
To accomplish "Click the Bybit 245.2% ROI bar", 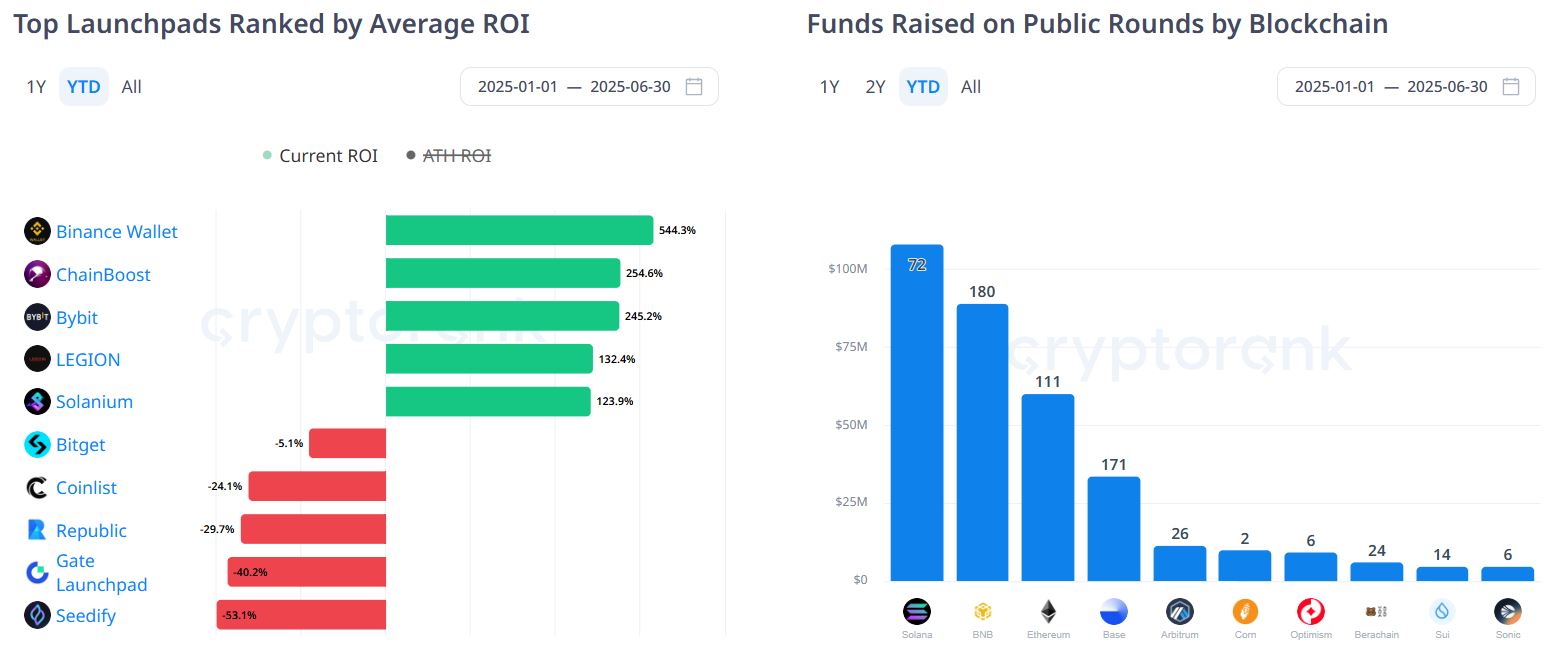I will pos(503,316).
